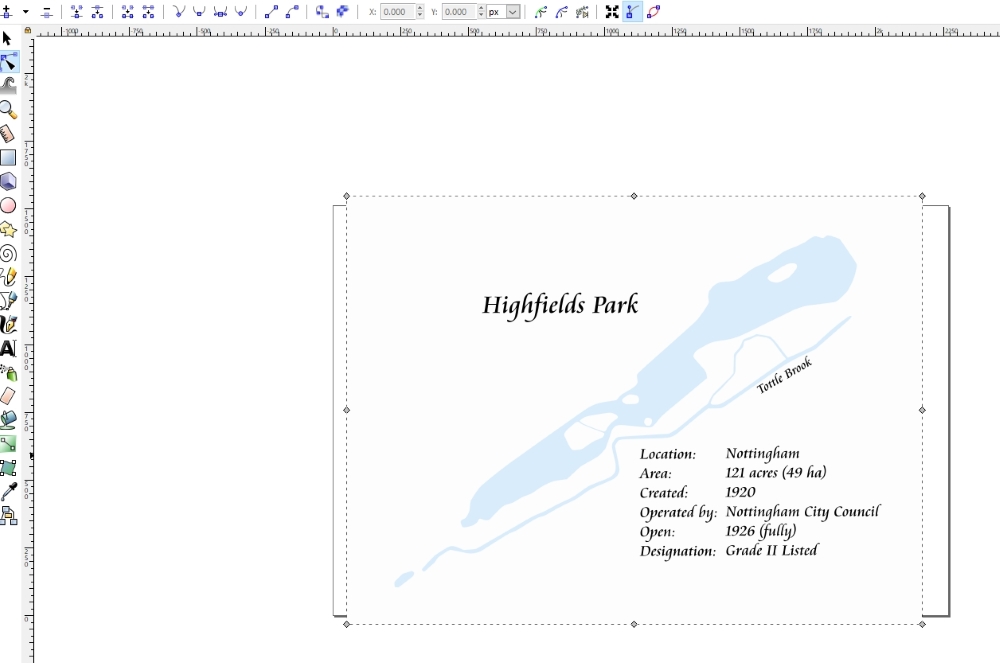1000x663 pixels.
Task: Make selected segments curves
Action: (x=292, y=11)
